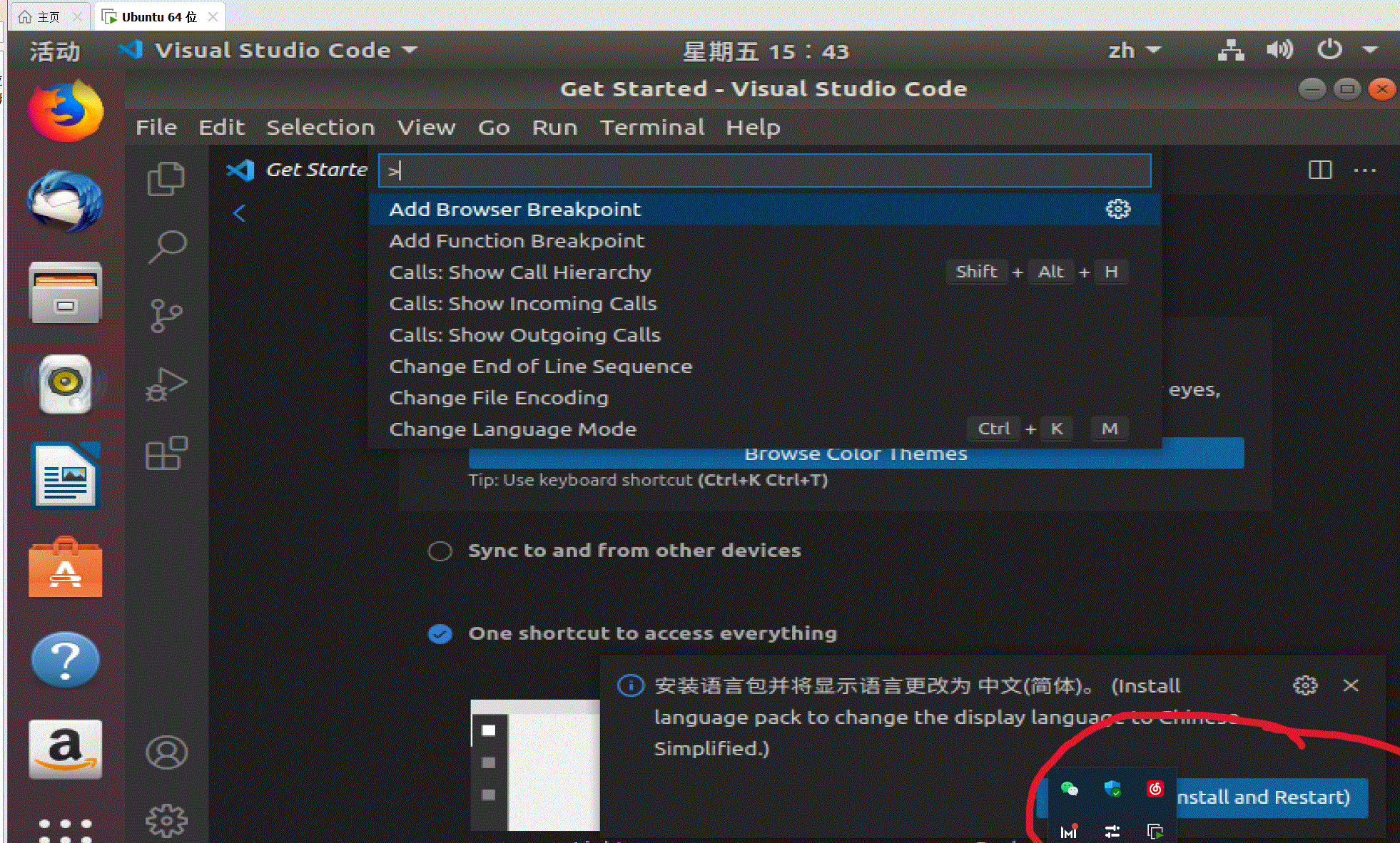Click the Install and Restart button

(x=1262, y=797)
